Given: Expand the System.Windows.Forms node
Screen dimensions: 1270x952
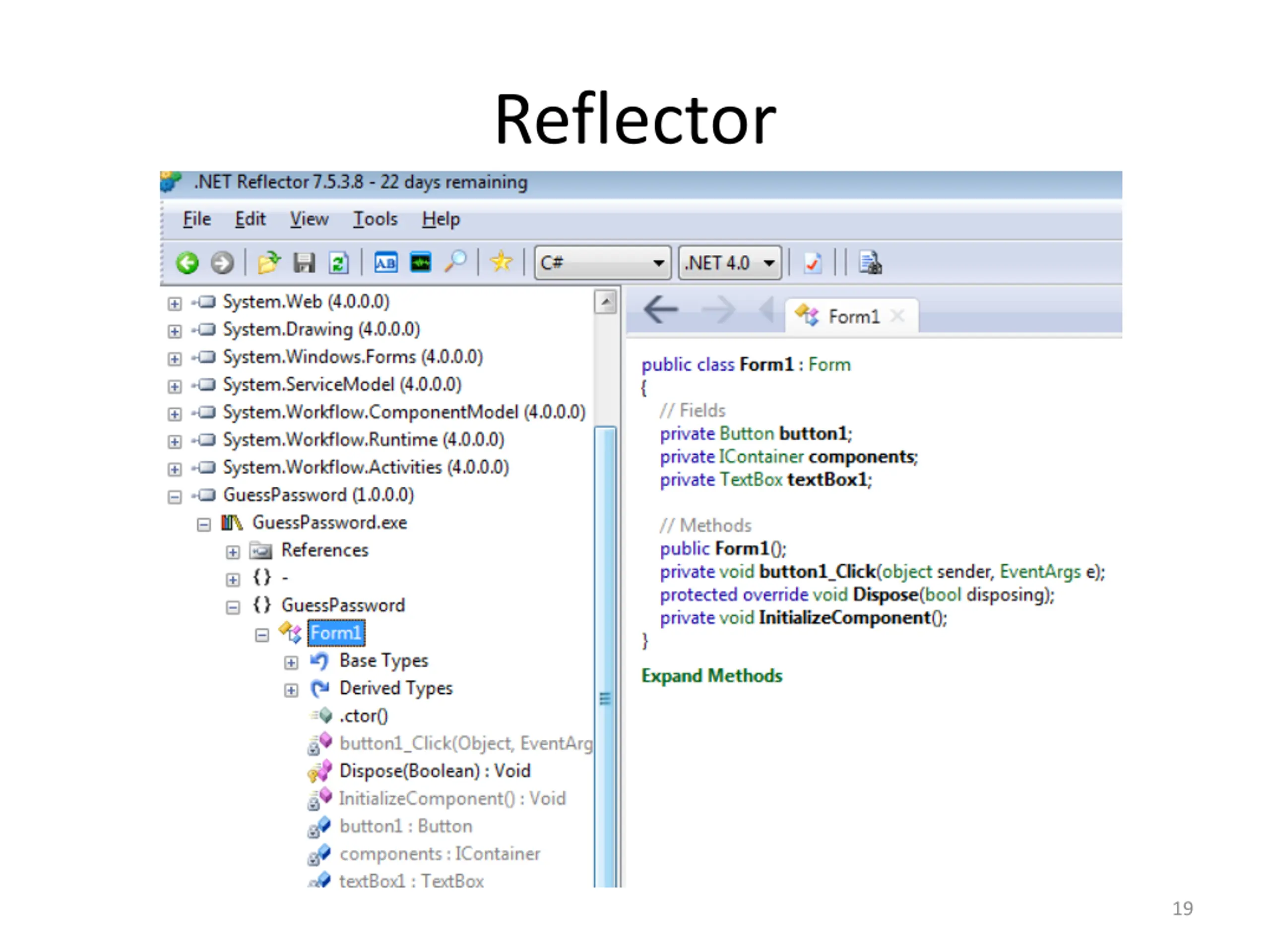Looking at the screenshot, I should tap(175, 358).
